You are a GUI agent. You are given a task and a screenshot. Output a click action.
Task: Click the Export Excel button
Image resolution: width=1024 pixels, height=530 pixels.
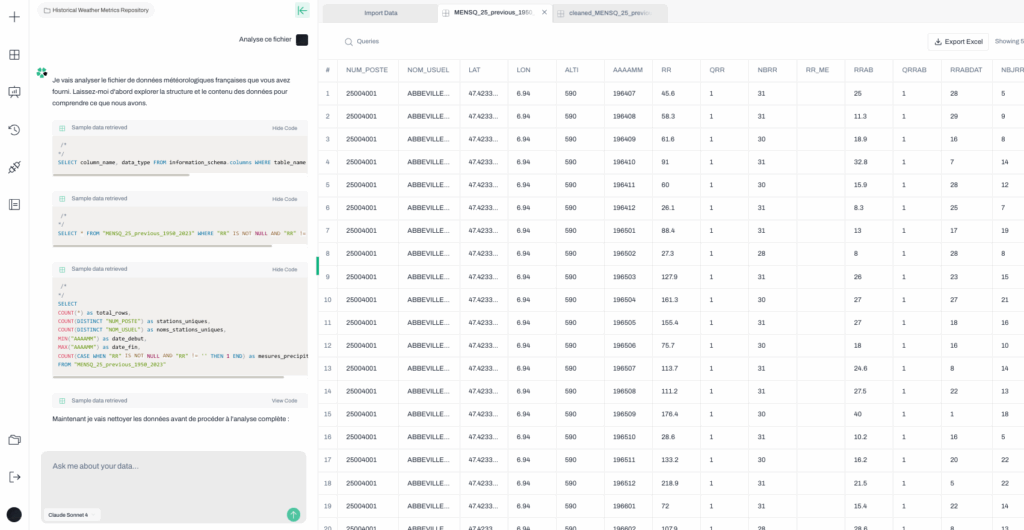pos(958,41)
